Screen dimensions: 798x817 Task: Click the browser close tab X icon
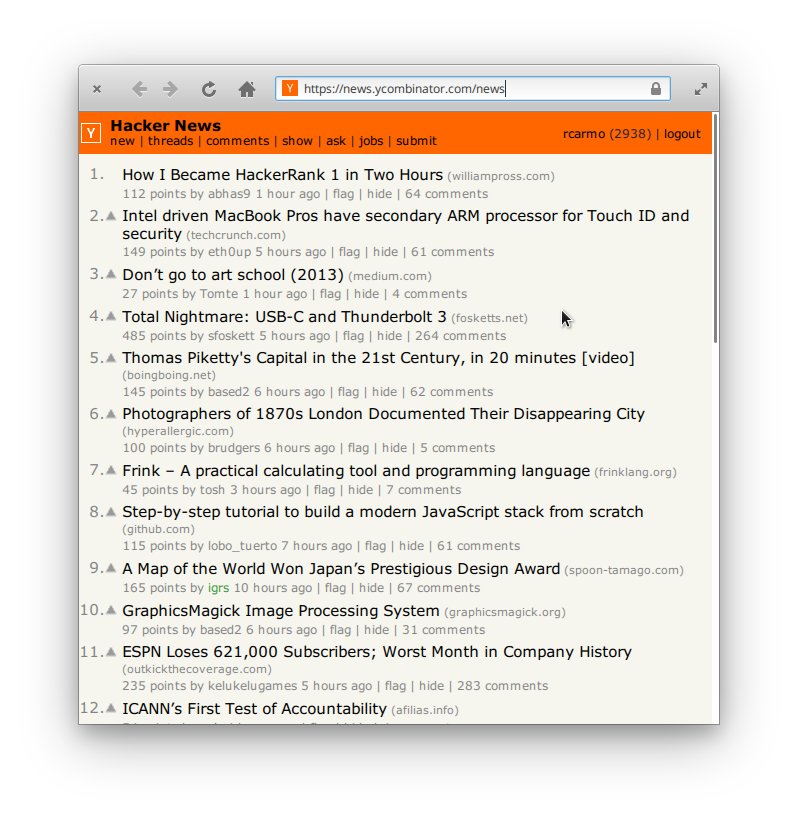click(x=97, y=89)
